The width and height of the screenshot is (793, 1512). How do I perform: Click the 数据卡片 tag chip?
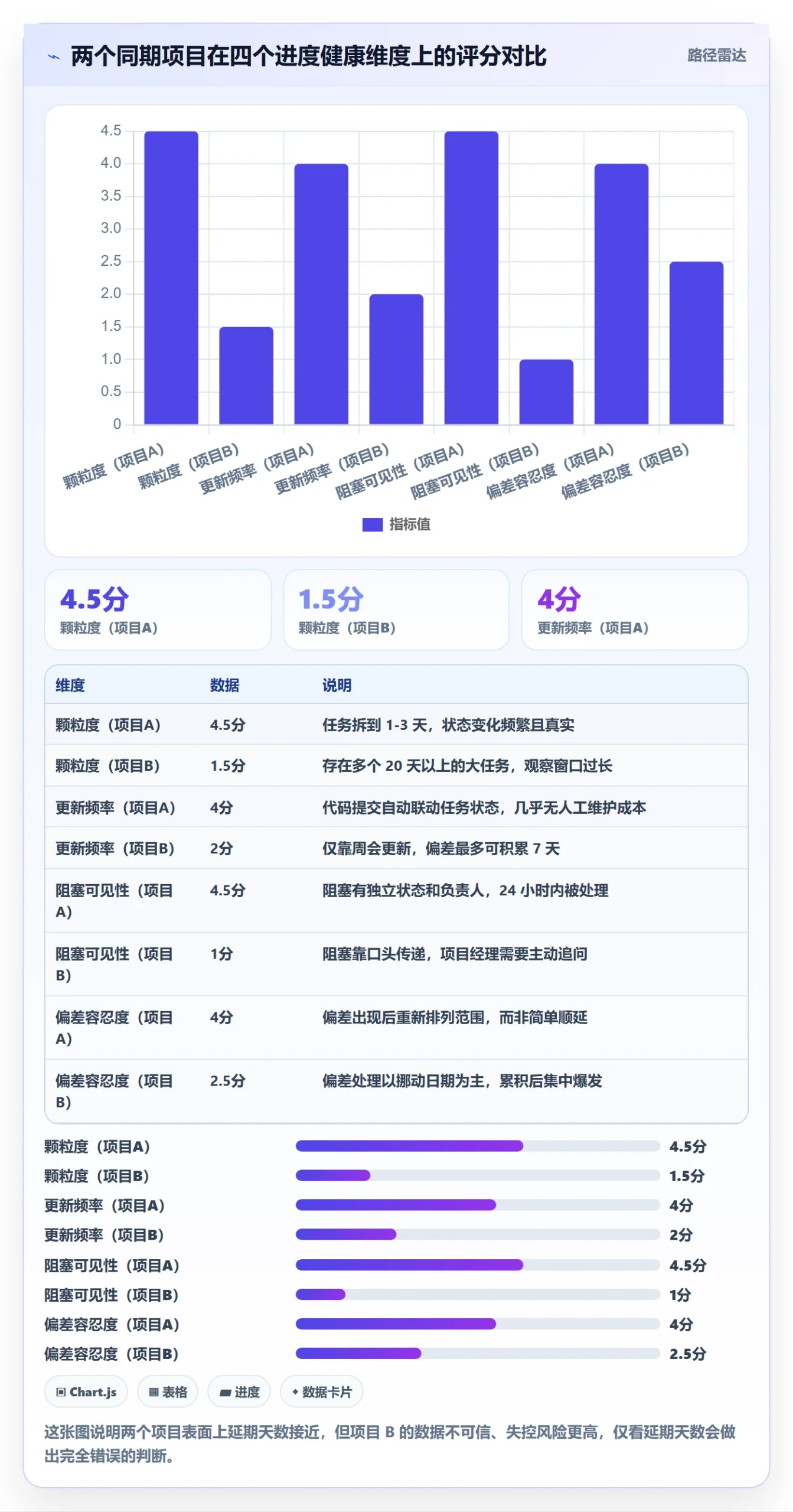point(322,1392)
